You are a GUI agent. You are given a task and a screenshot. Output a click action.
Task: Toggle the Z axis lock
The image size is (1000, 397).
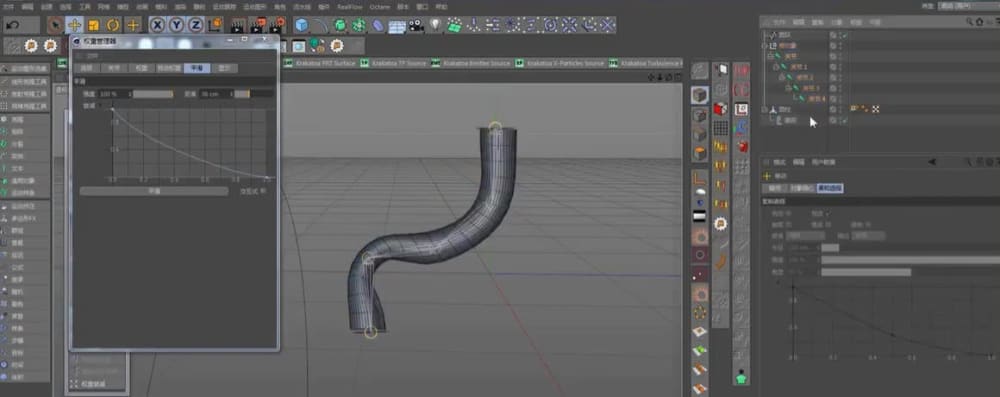pos(195,26)
